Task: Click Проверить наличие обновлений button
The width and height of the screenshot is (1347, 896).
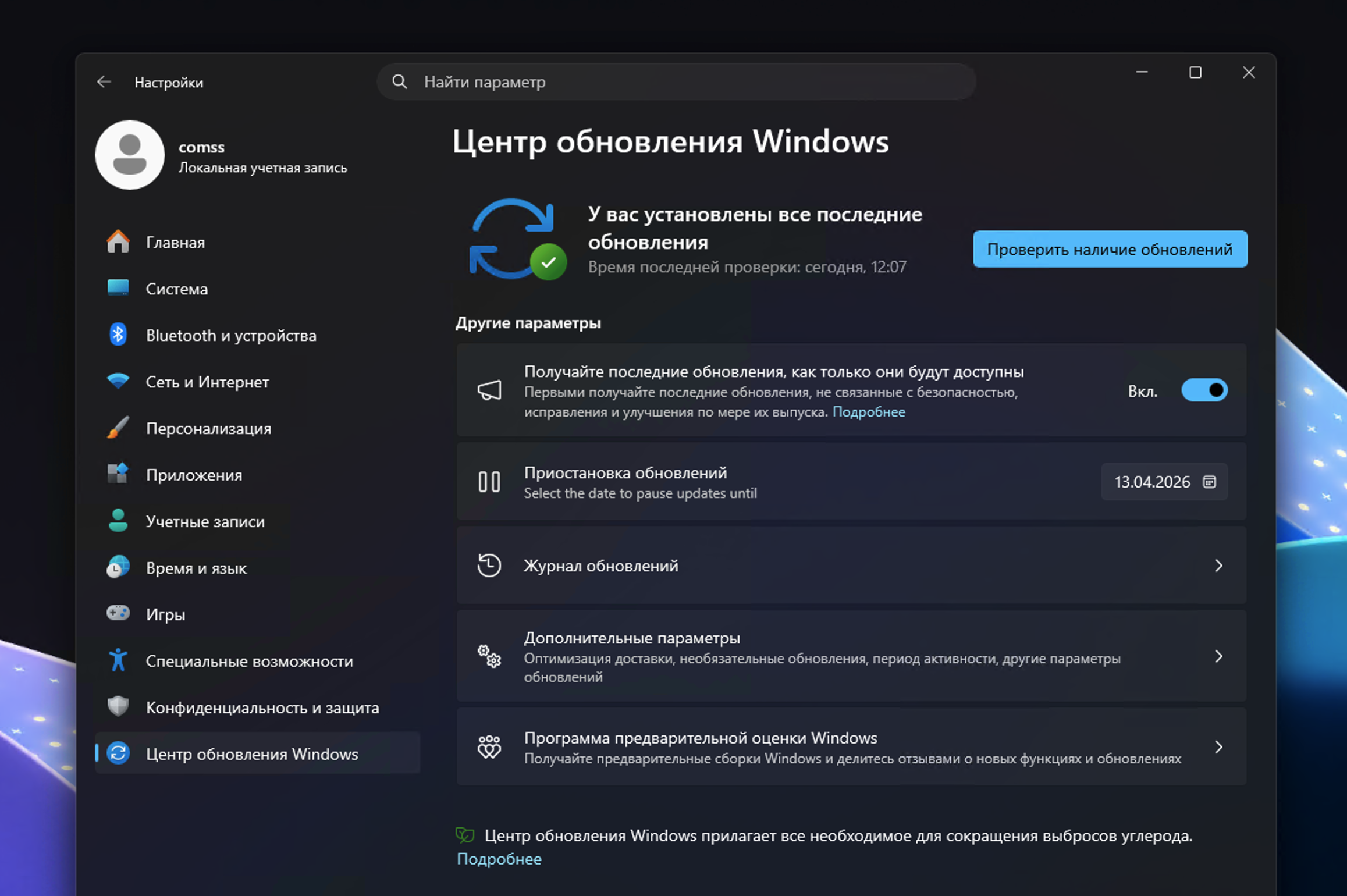Action: coord(1110,250)
